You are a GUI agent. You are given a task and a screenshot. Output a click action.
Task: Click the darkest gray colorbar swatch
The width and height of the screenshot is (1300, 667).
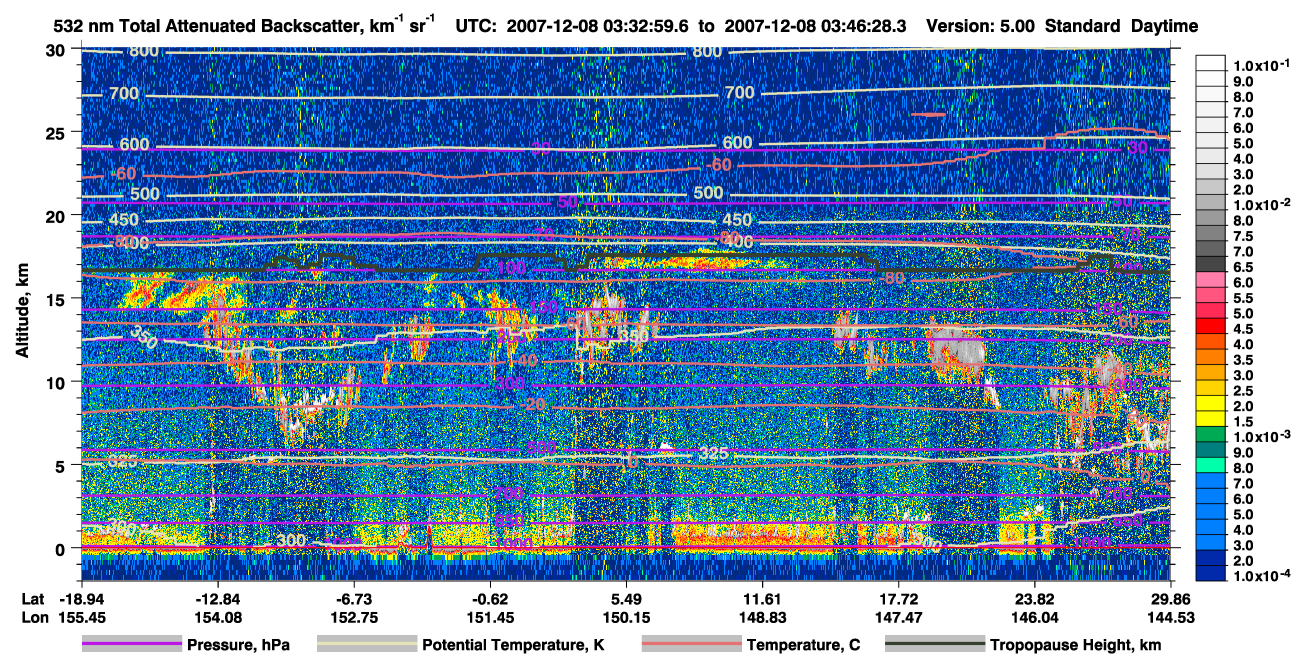click(1212, 263)
